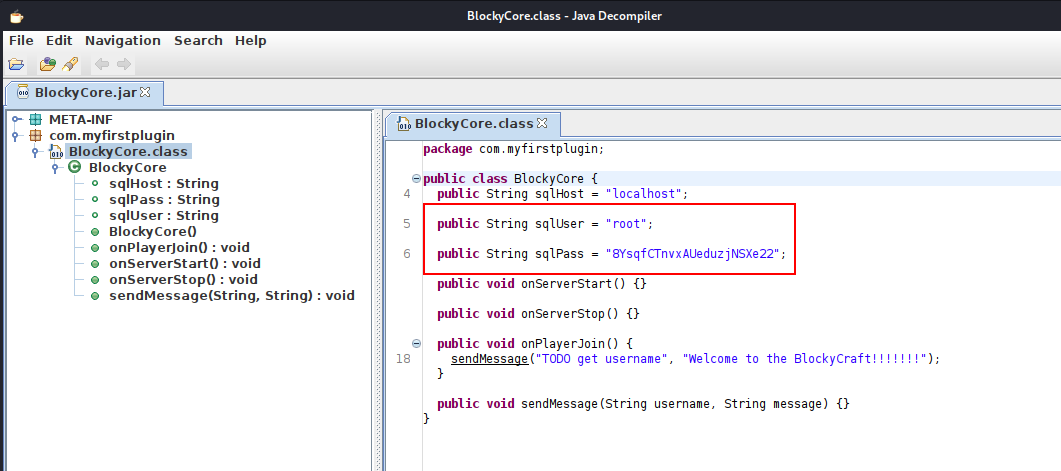1061x471 pixels.
Task: Follow the sendMessage link in code
Action: (x=490, y=358)
